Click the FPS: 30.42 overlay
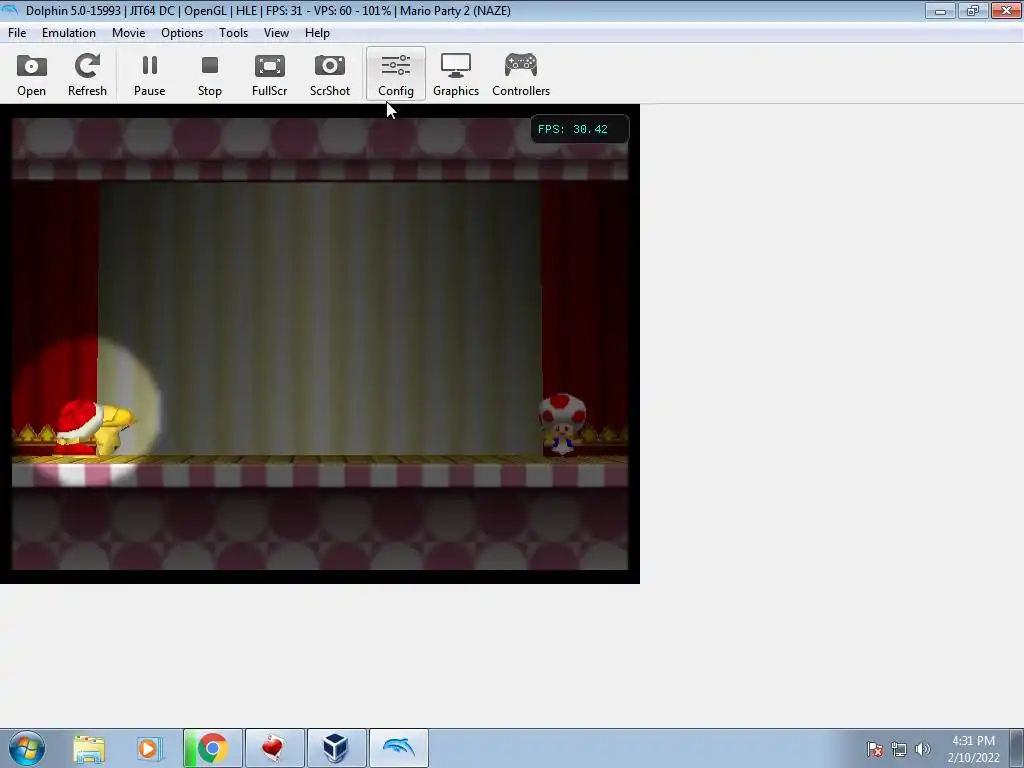This screenshot has width=1024, height=768. pyautogui.click(x=580, y=129)
